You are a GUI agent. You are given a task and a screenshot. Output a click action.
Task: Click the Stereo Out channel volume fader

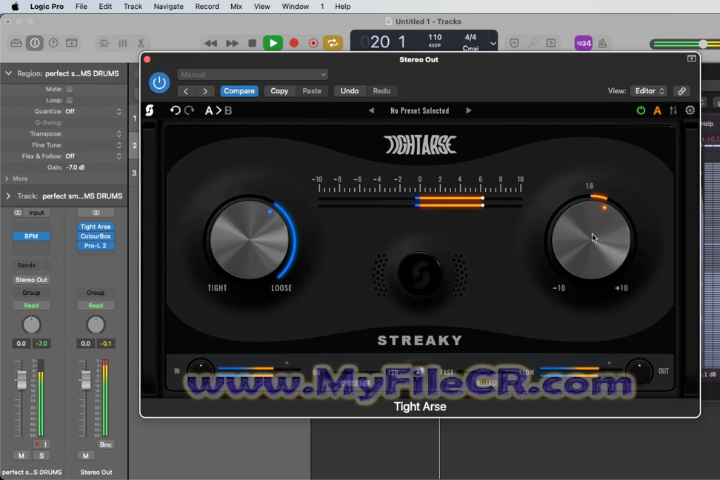click(x=84, y=381)
